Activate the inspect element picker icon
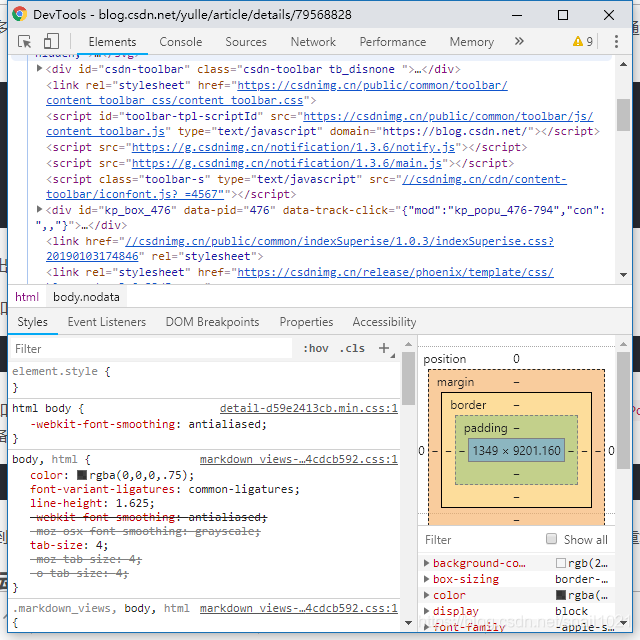The image size is (640, 640). [24, 42]
